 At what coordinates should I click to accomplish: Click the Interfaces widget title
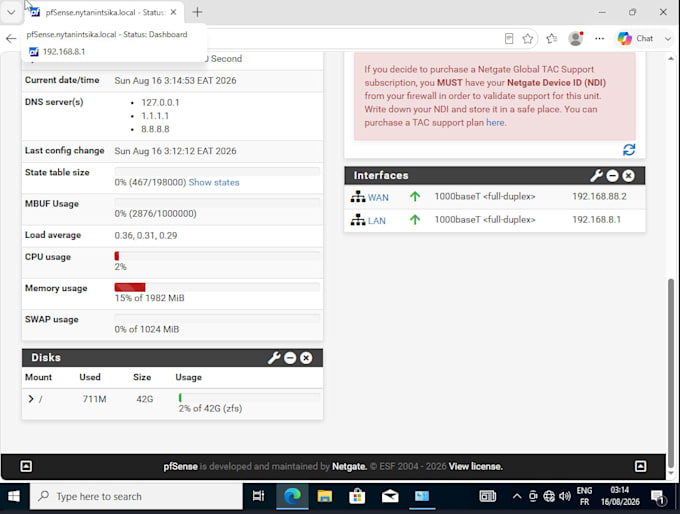pos(381,176)
